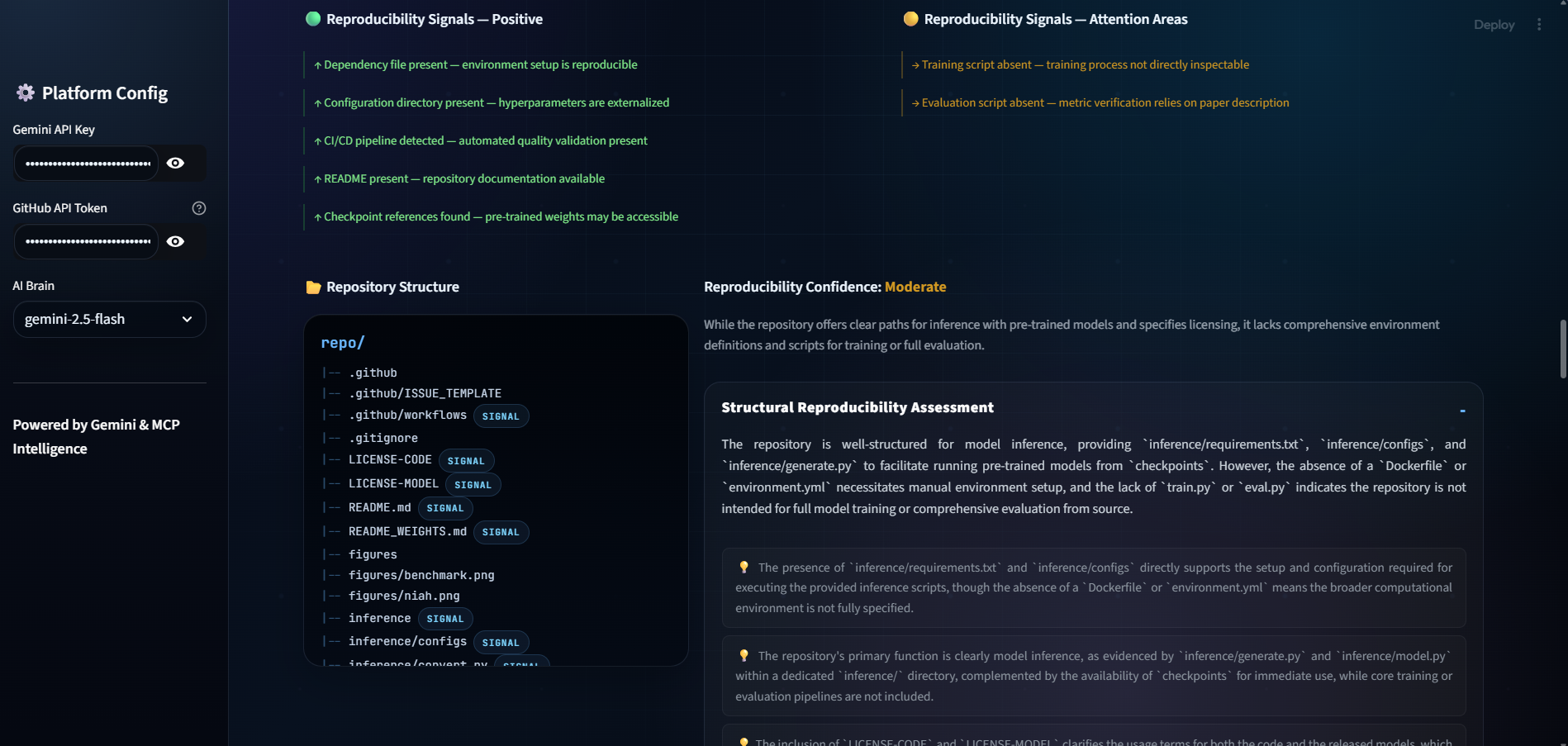Show the GitHub API Token using eye icon

175,241
